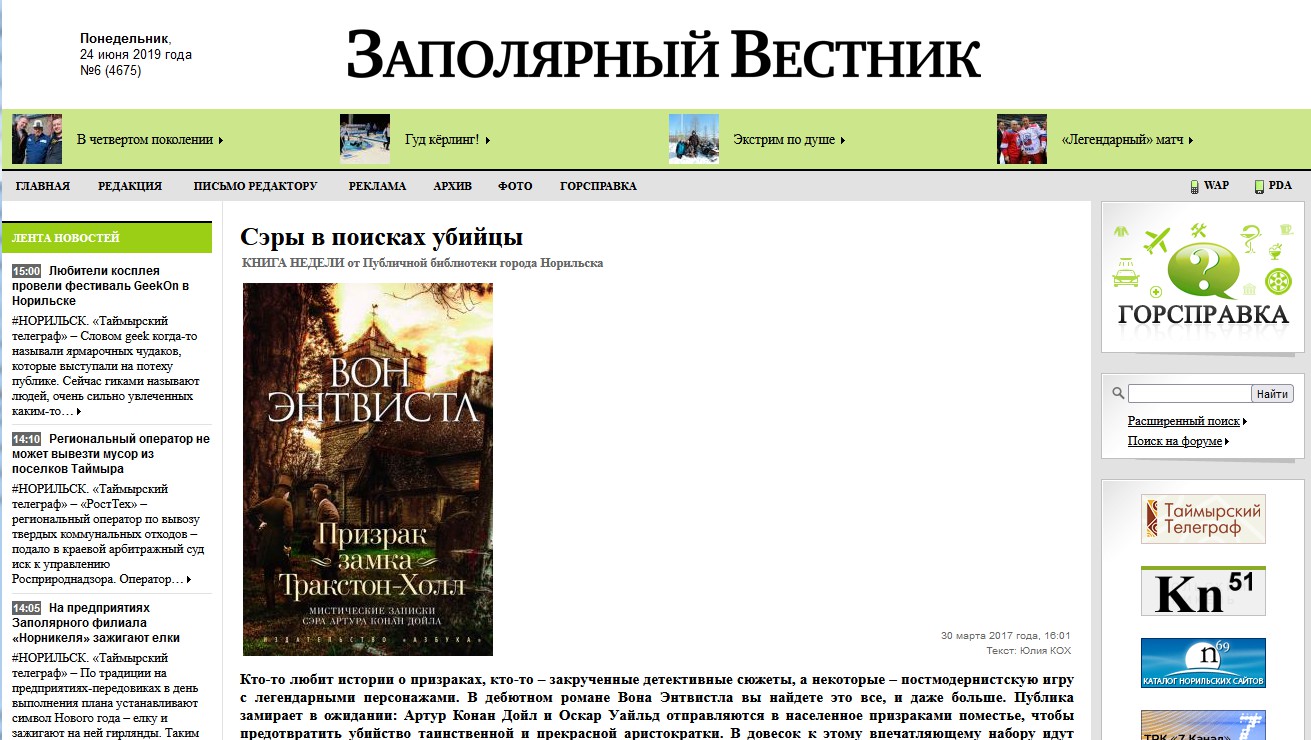
Task: Open the Таймырский Телеграф banner
Action: 1203,519
